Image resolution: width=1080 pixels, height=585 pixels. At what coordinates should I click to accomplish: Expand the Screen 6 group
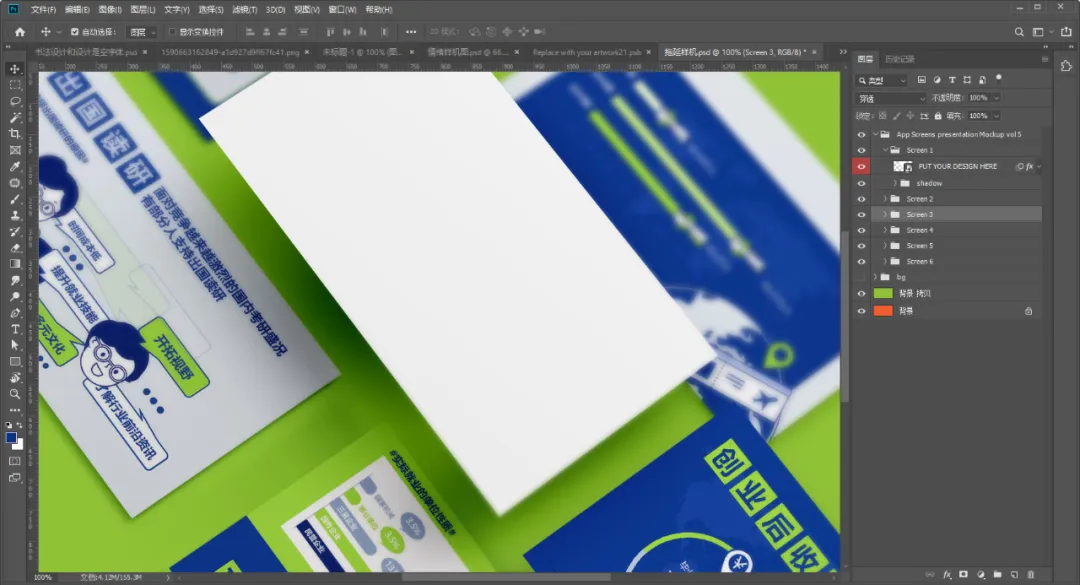[885, 261]
